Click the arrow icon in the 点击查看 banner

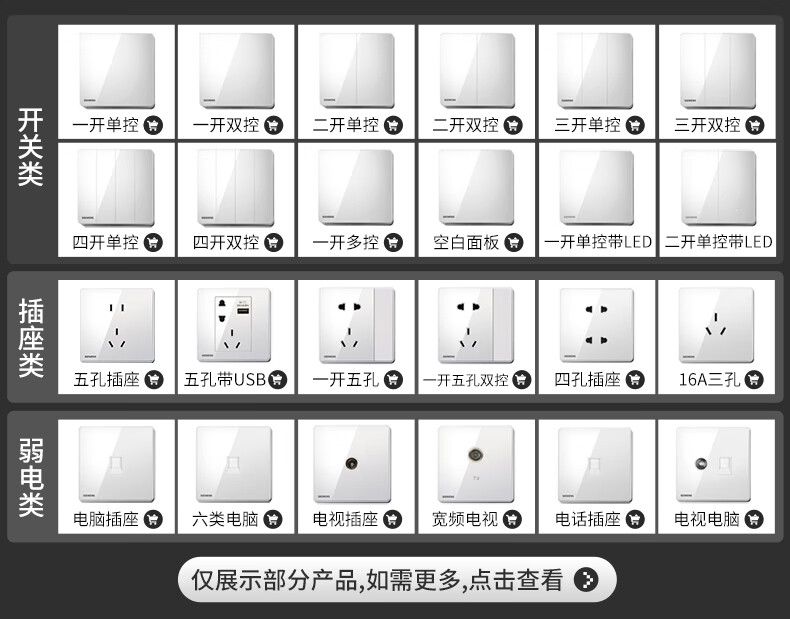[586, 579]
